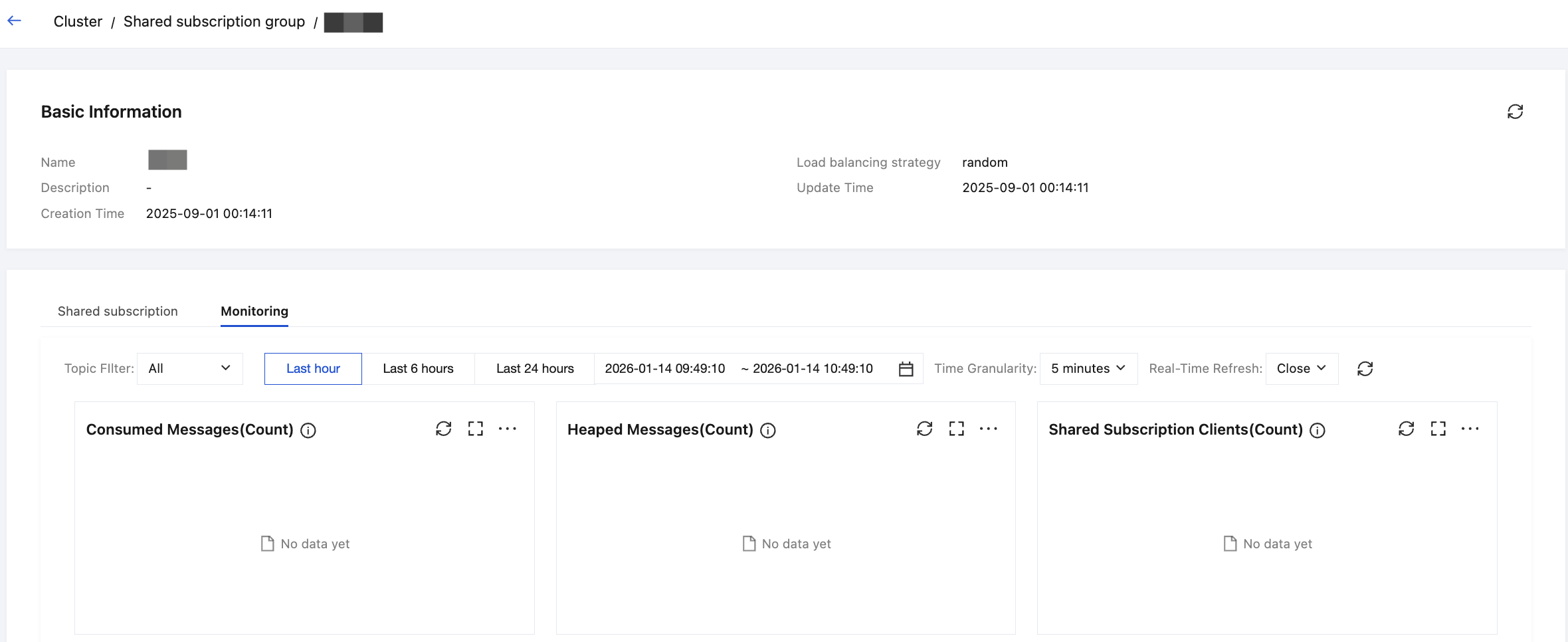Switch to the Shared subscription tab
Image resolution: width=1568 pixels, height=642 pixels.
[118, 312]
